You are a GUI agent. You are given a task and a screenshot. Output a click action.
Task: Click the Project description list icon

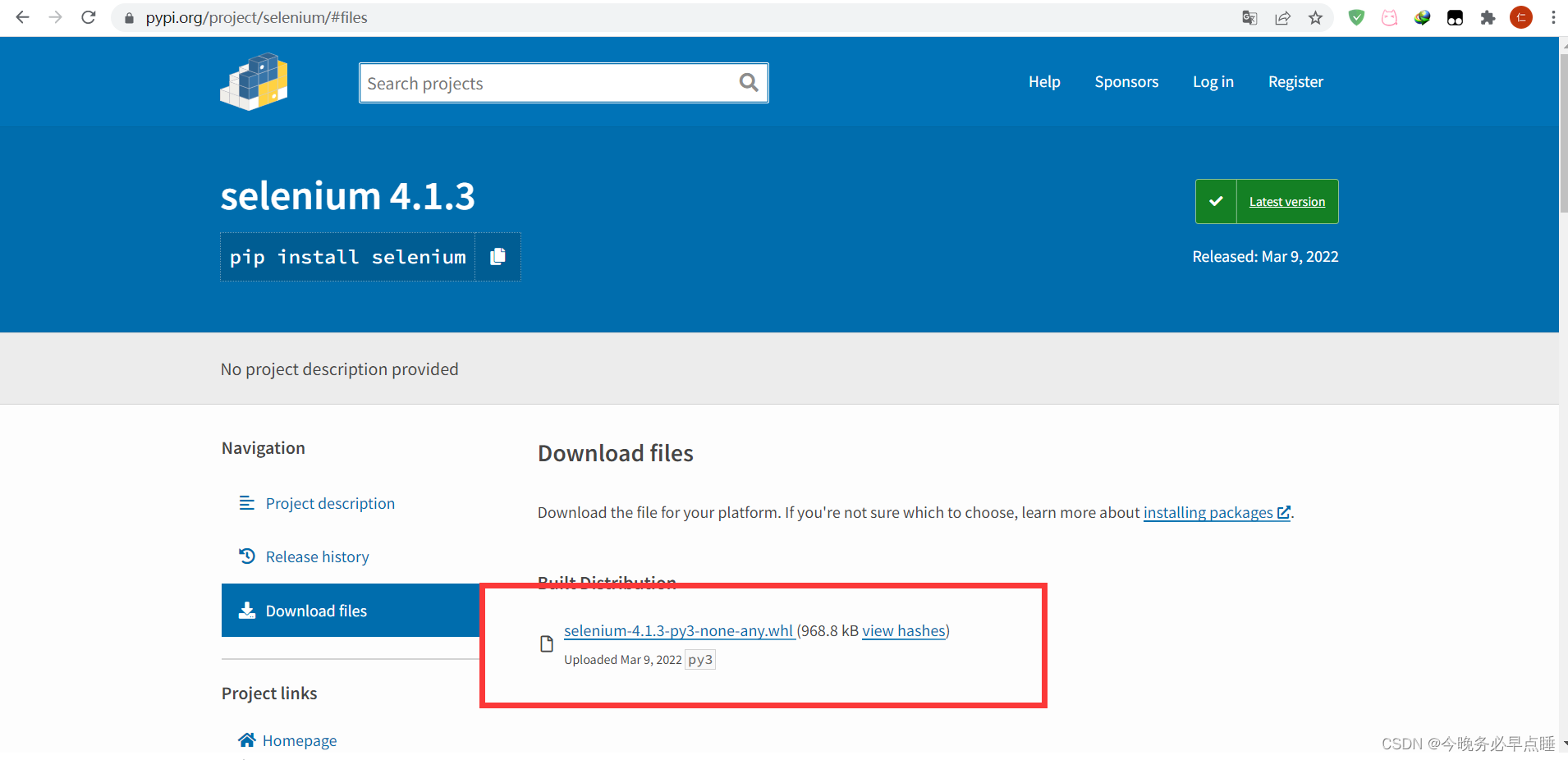[x=246, y=502]
